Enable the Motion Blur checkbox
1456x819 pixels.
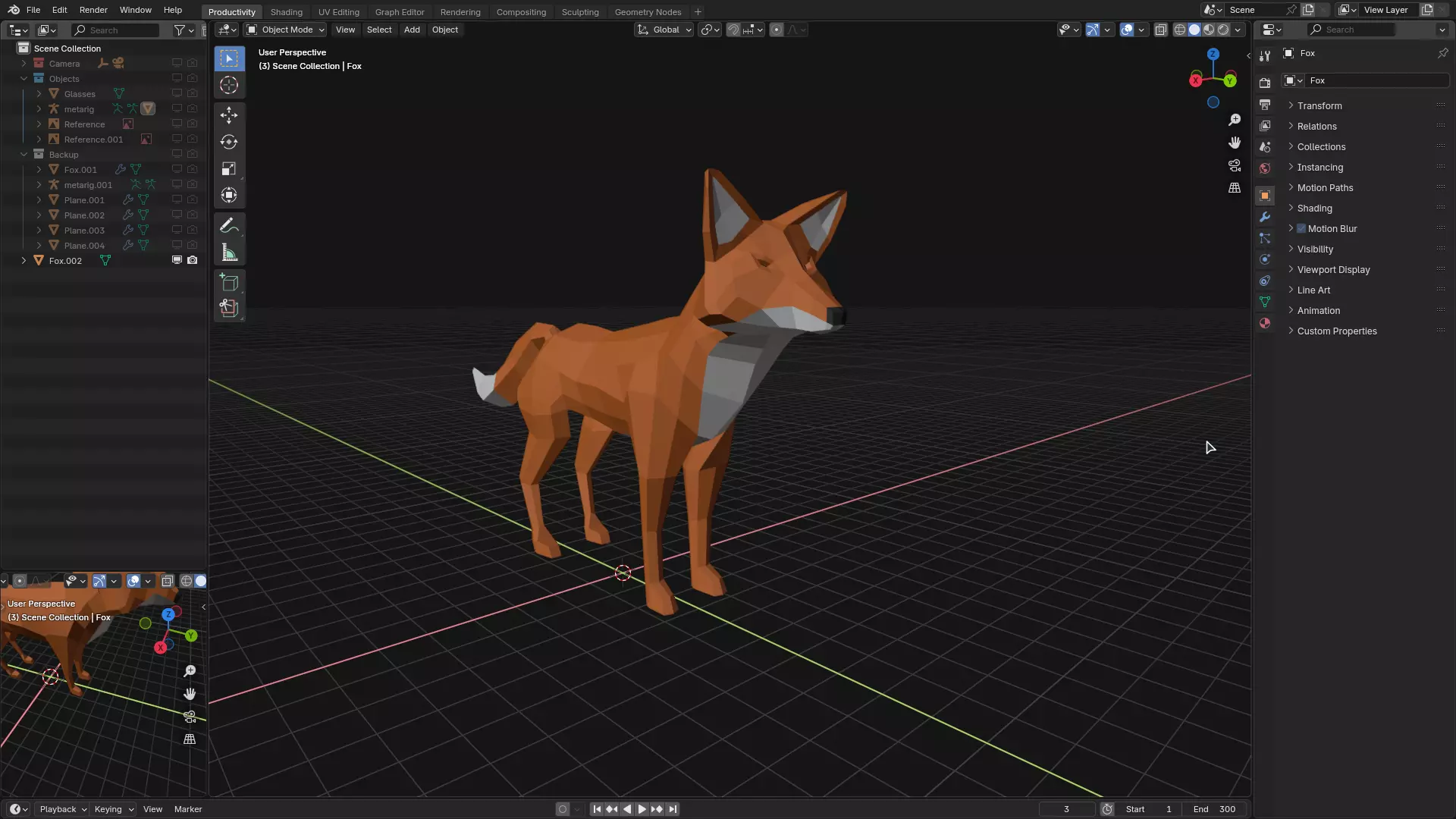1301,228
